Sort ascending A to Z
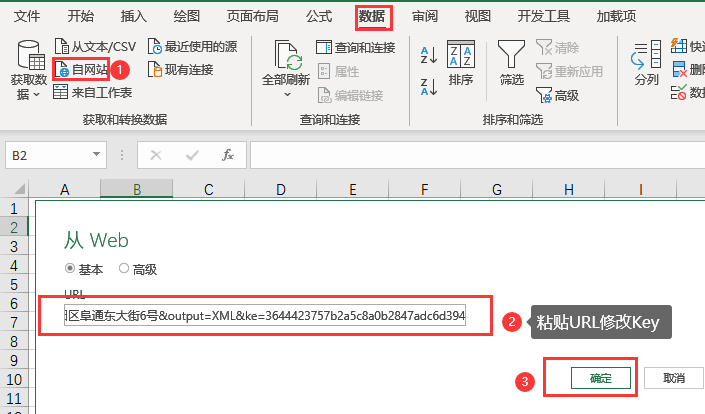The image size is (705, 414). (428, 55)
